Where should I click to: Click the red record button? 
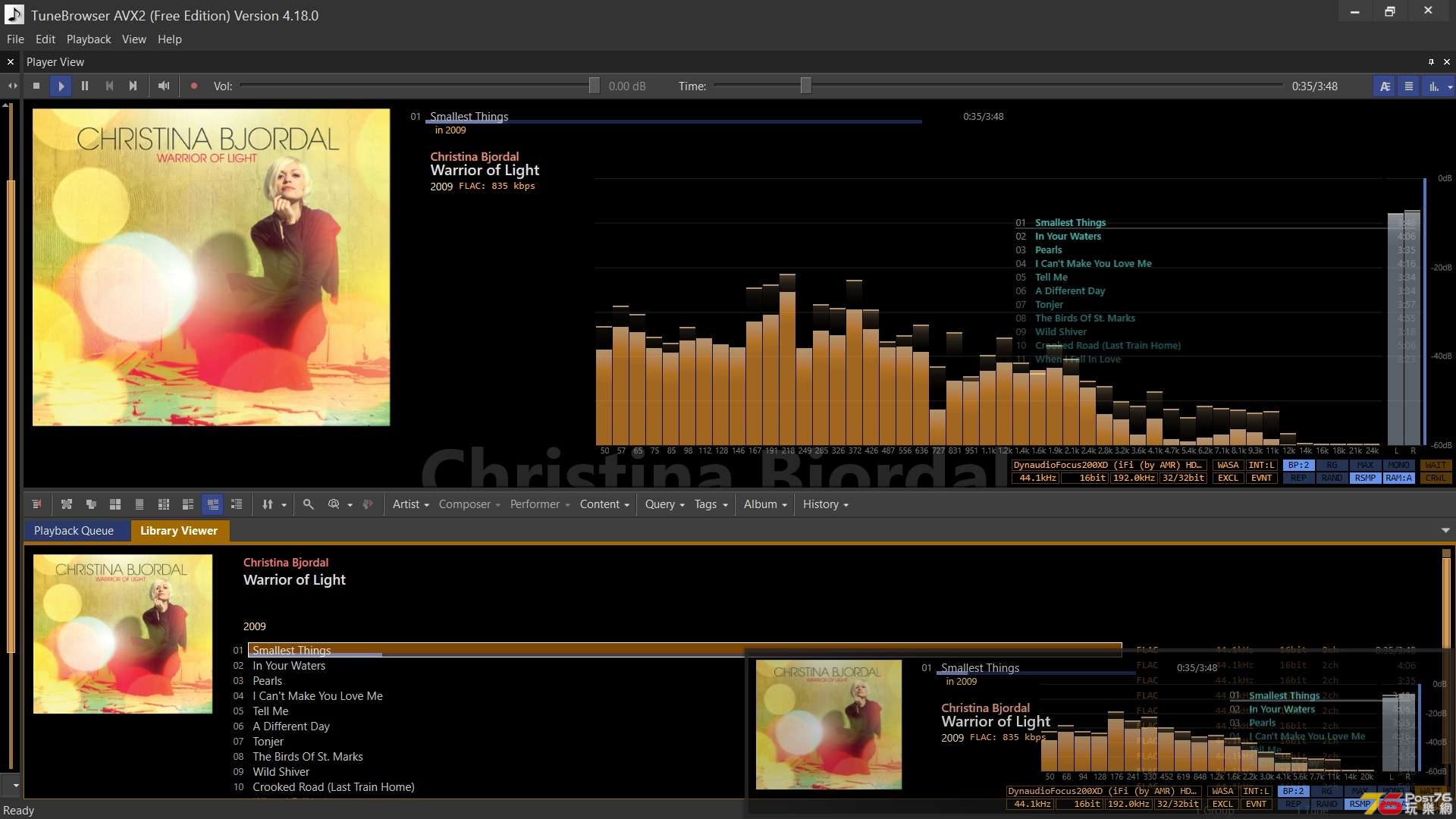194,86
